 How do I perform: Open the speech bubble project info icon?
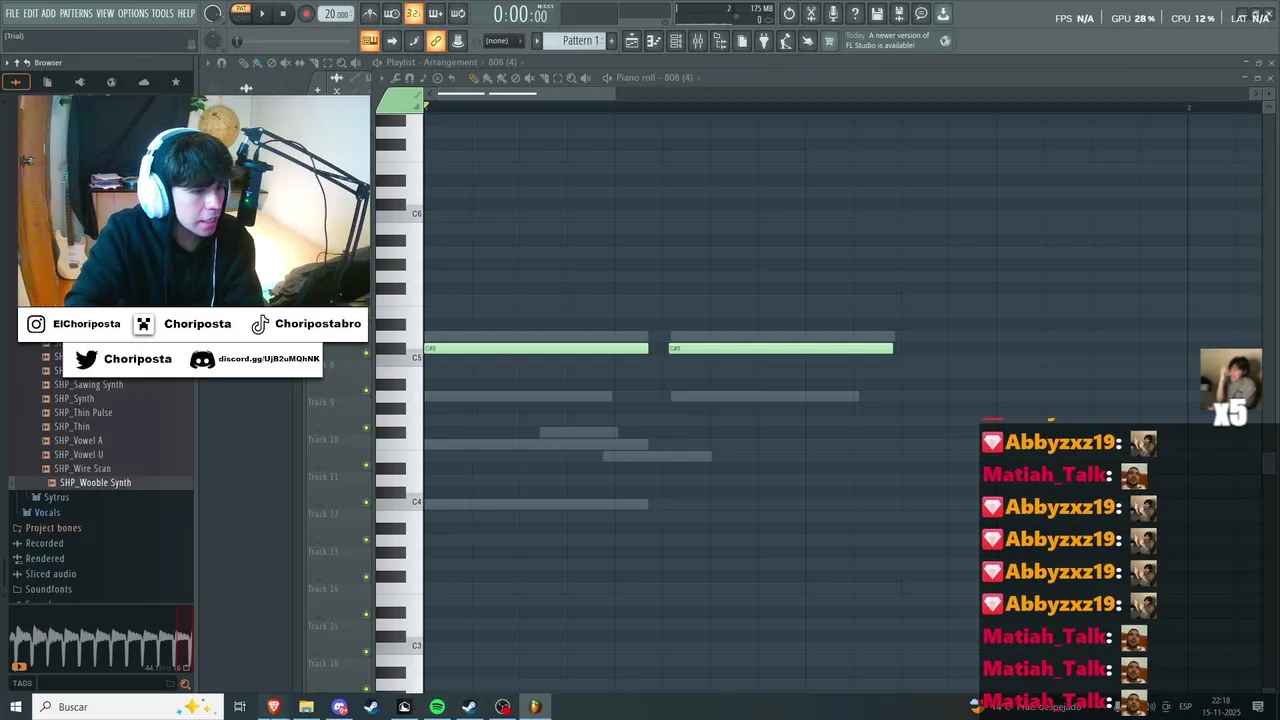coord(921,14)
